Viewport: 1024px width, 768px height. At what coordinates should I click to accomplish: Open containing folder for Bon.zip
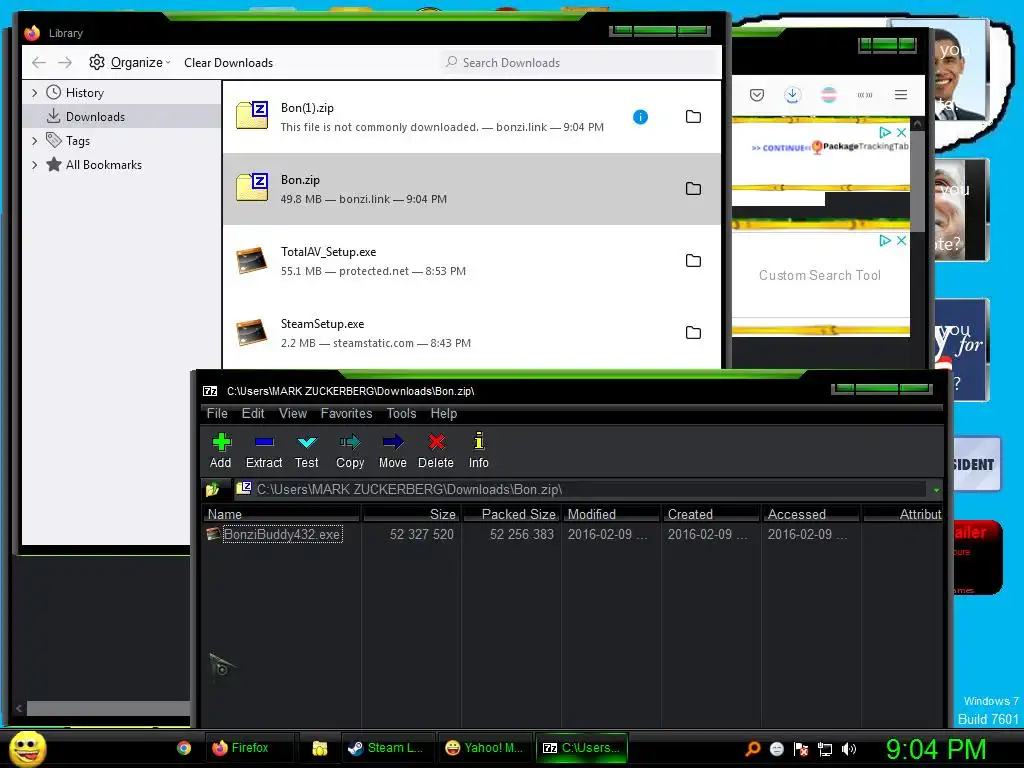pyautogui.click(x=693, y=189)
